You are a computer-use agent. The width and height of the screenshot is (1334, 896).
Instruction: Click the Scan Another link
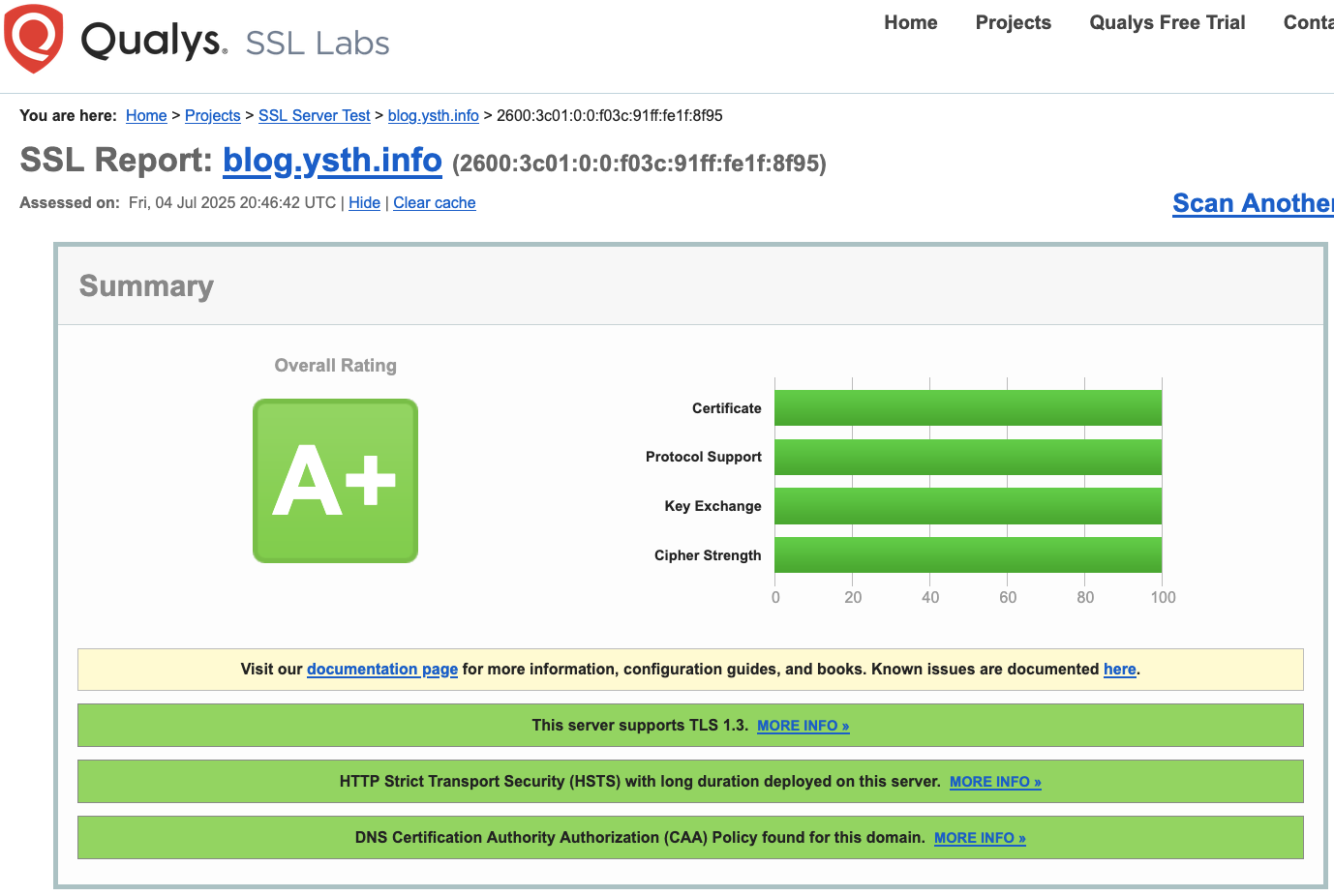pyautogui.click(x=1253, y=203)
